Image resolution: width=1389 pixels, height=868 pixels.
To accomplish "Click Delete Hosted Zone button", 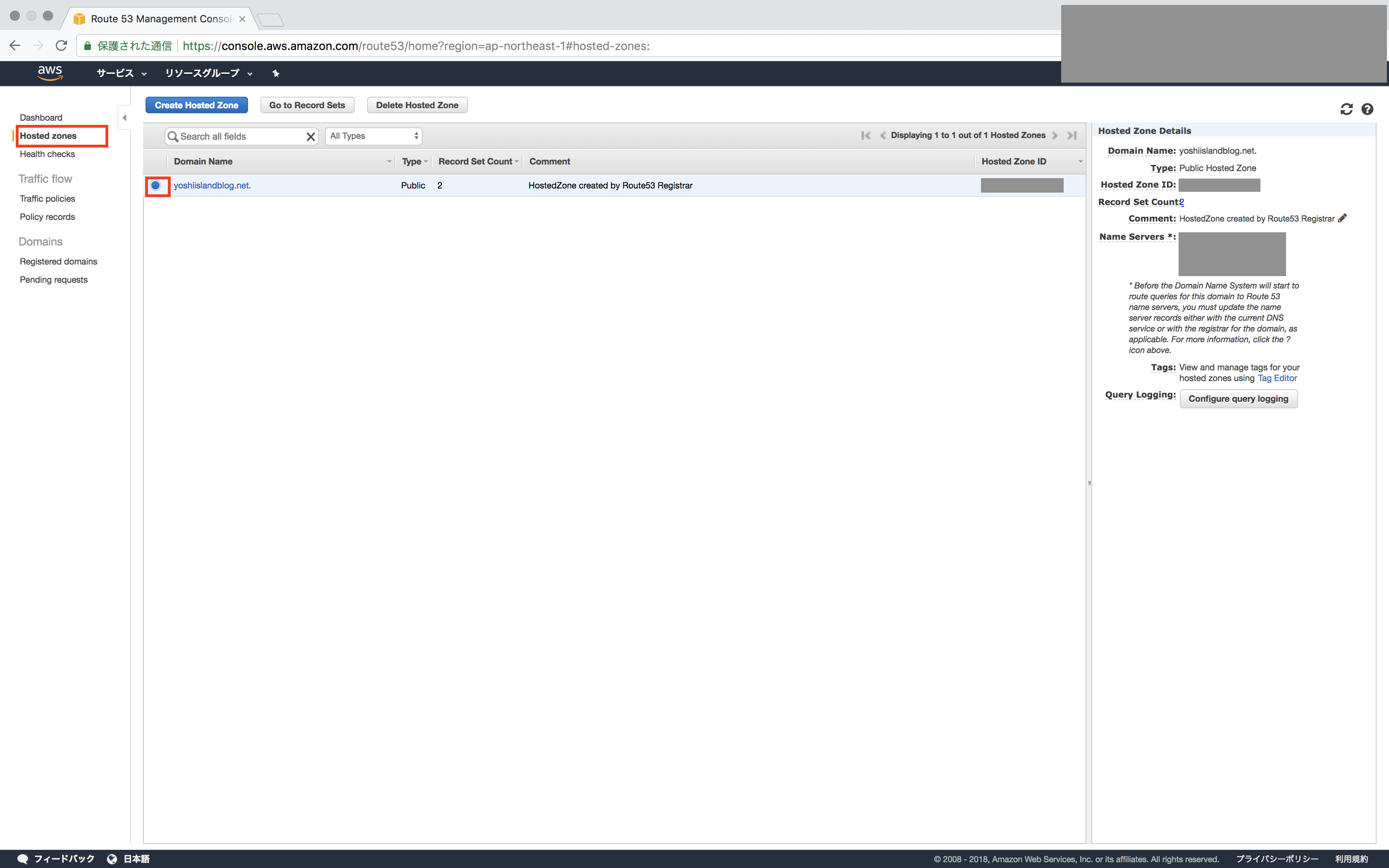I will point(417,105).
